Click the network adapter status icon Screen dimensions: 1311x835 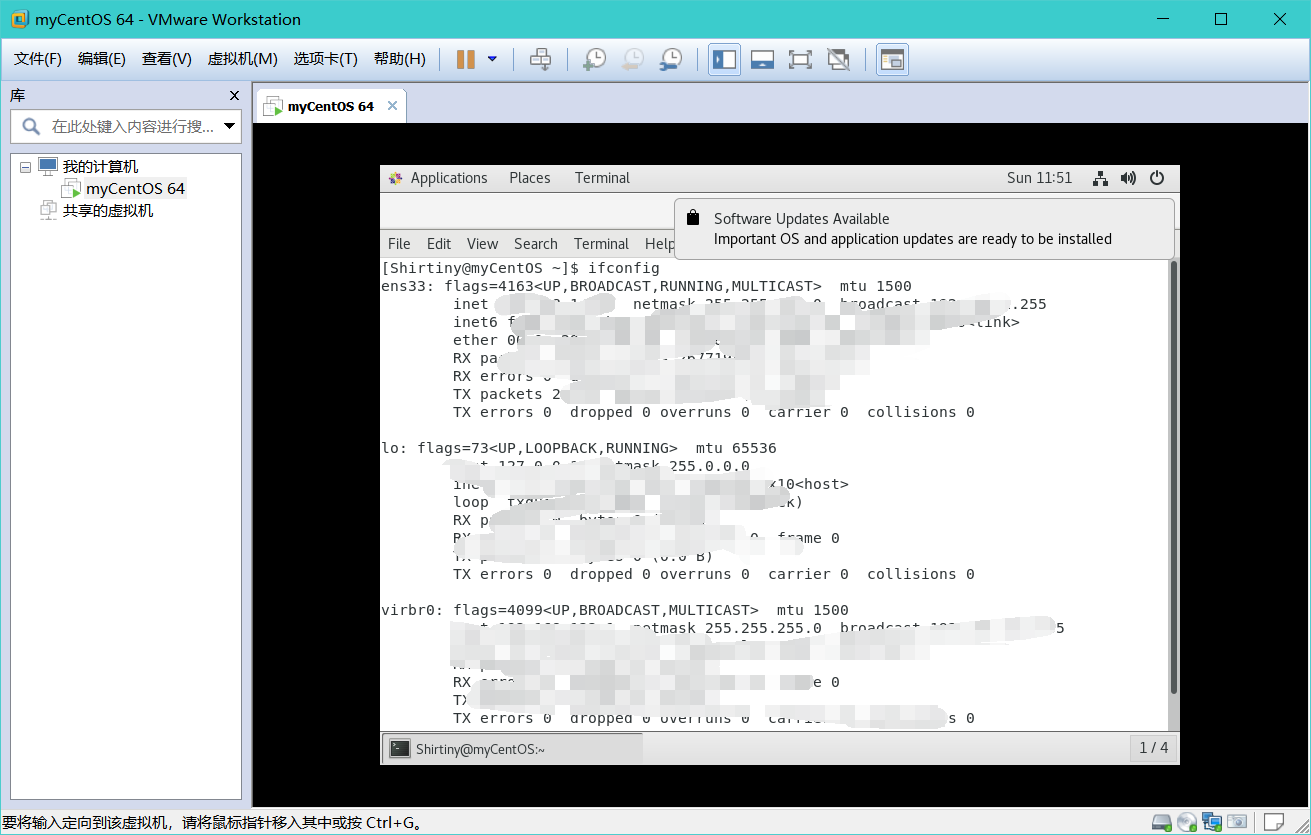[1212, 823]
